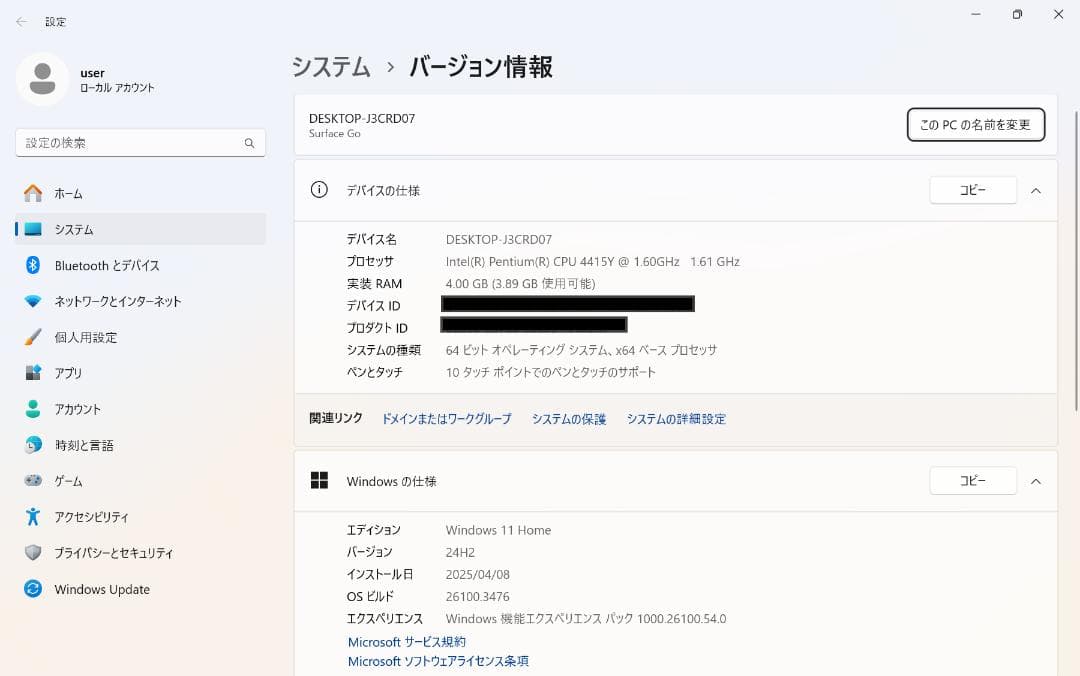This screenshot has height=676, width=1080.
Task: Click the 設定の検索 search field
Action: 140,143
